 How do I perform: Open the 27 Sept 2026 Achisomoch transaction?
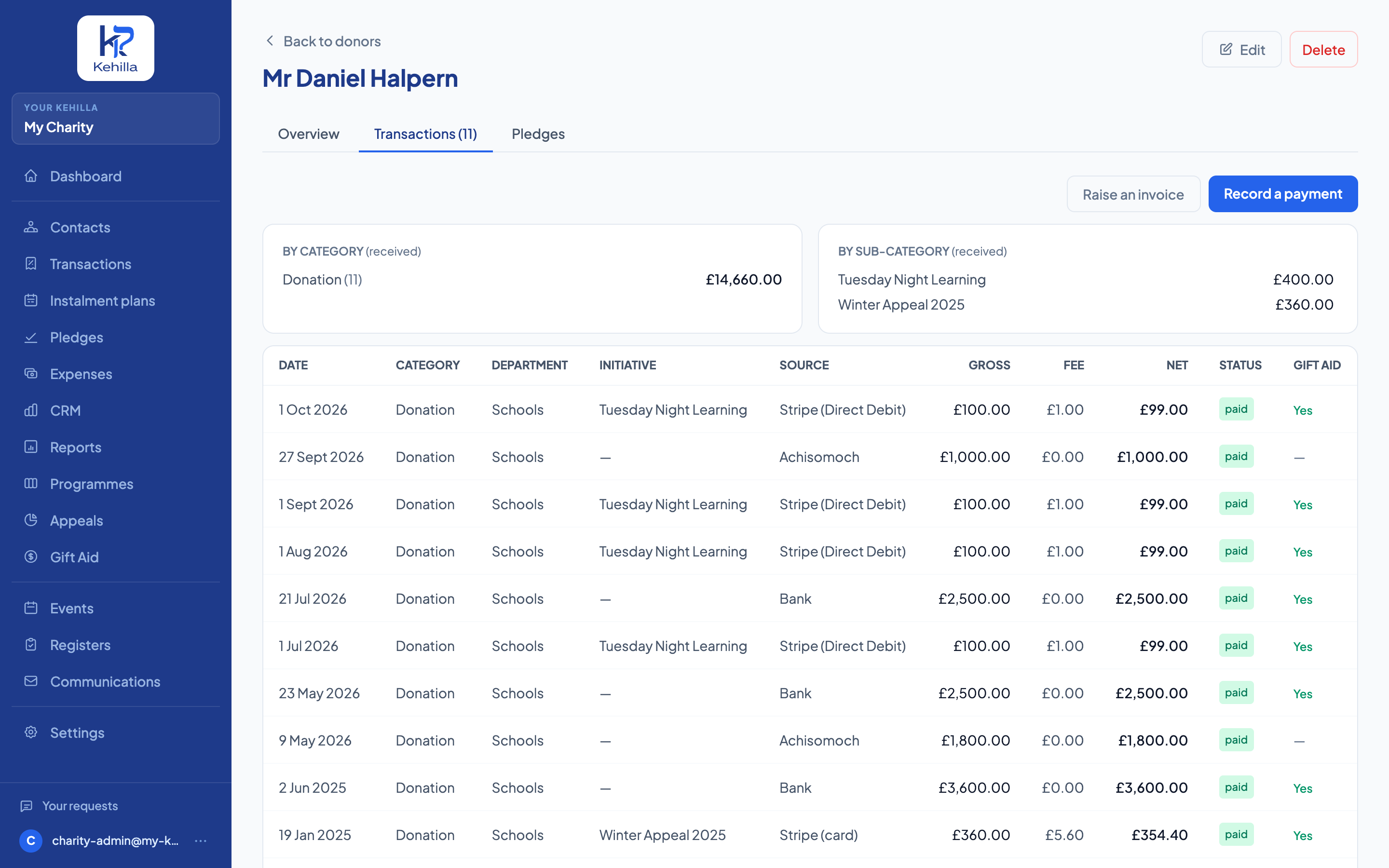click(810, 457)
